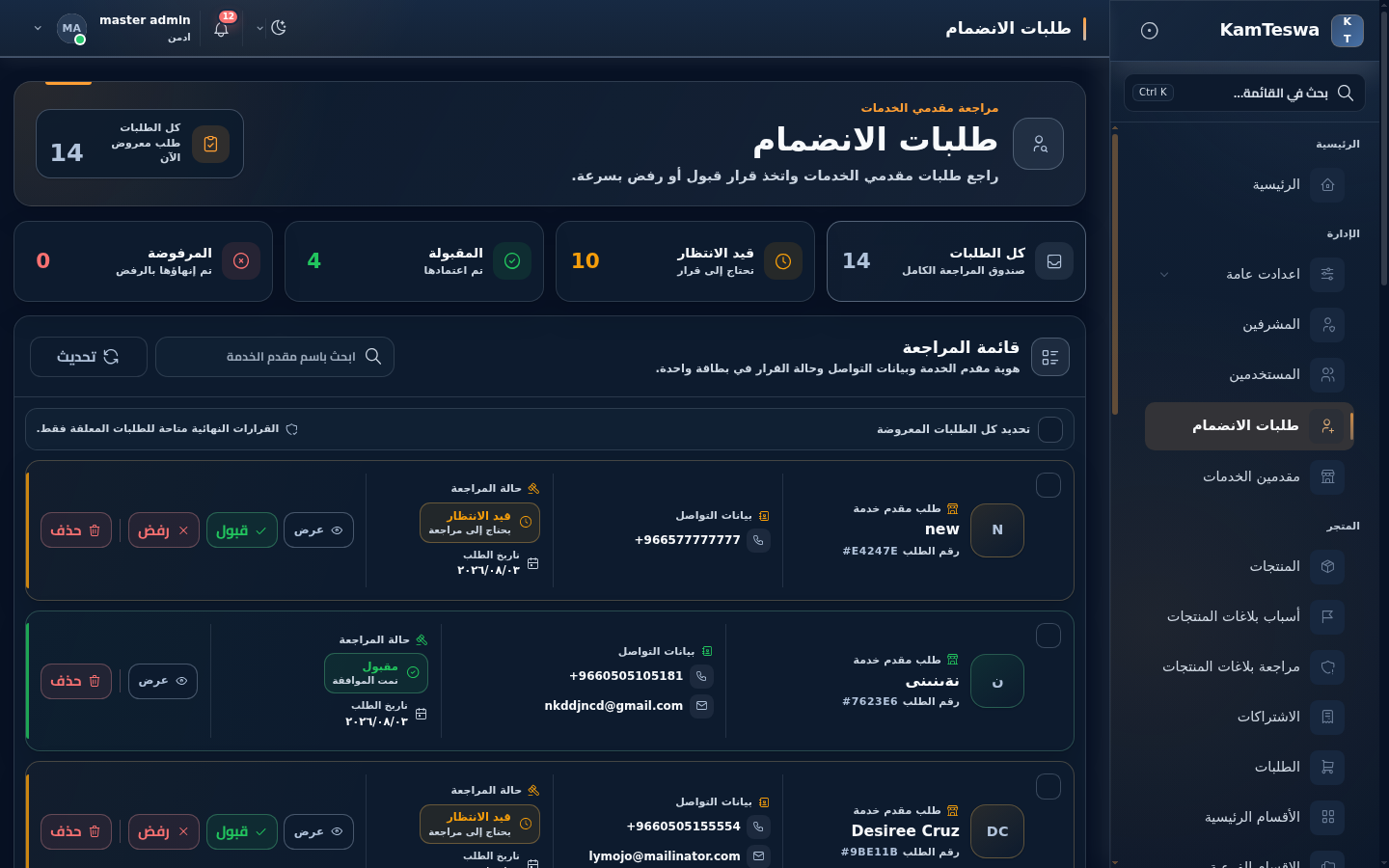Click the email lymojo@mailinator.com
Screen dimensions: 1389x868
tap(665, 856)
